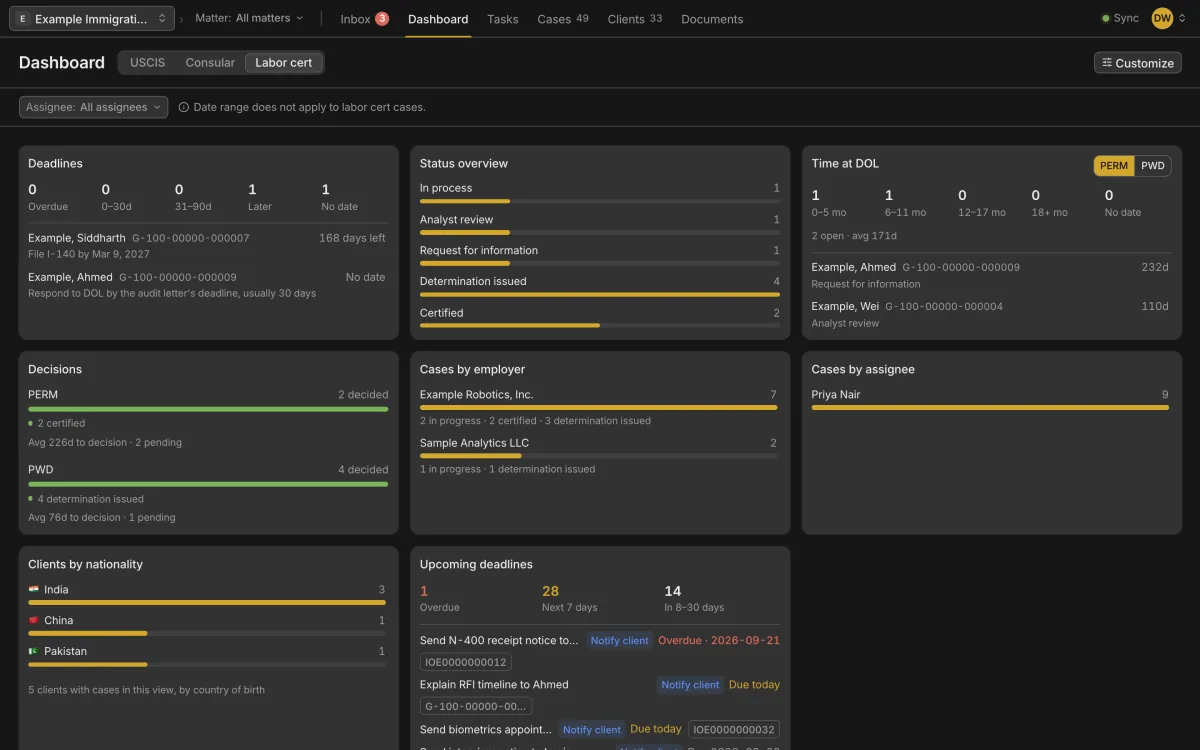
Task: Click the IOE0000000032 receipt chip
Action: click(734, 730)
